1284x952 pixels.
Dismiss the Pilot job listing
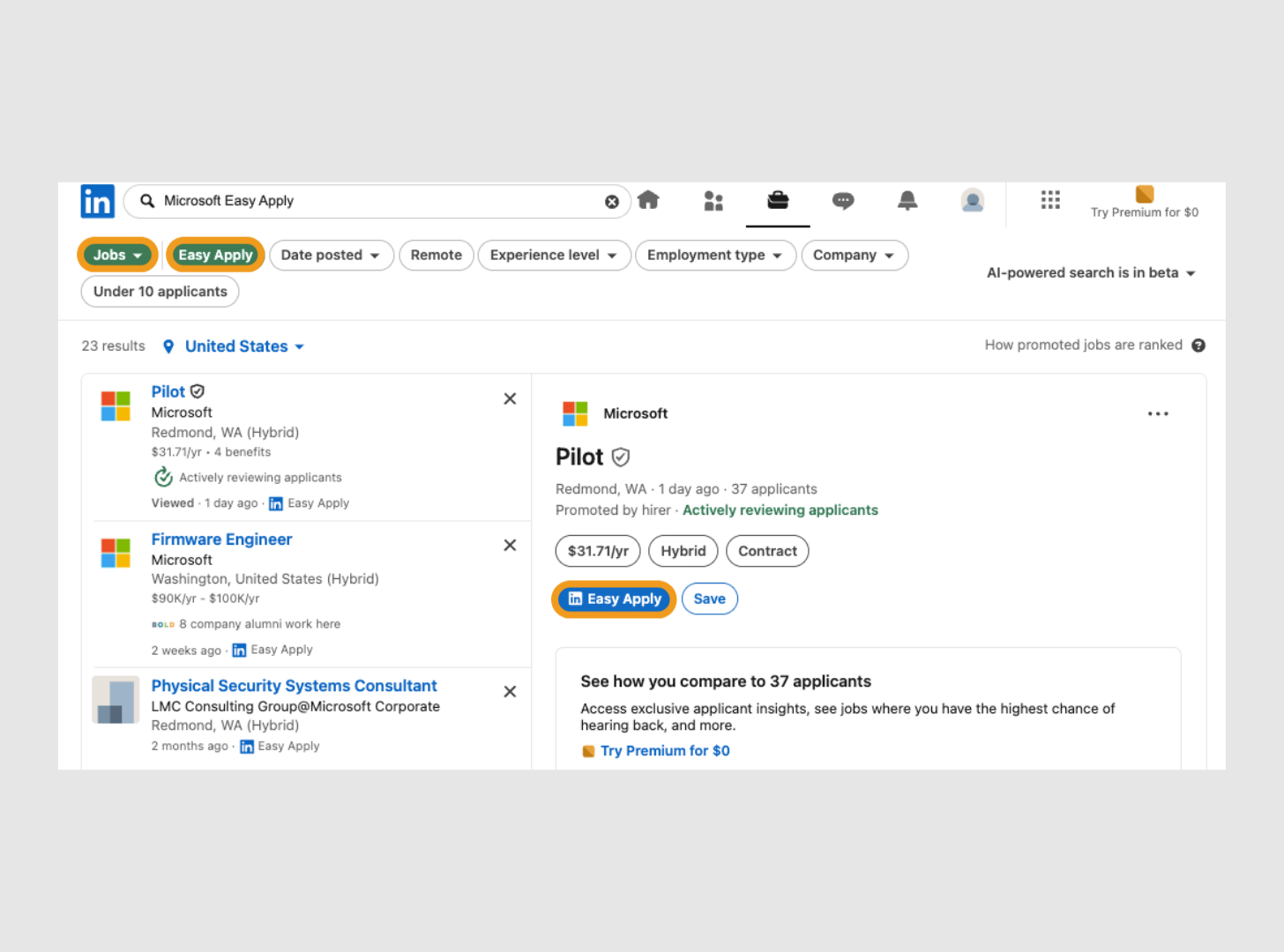(x=510, y=399)
